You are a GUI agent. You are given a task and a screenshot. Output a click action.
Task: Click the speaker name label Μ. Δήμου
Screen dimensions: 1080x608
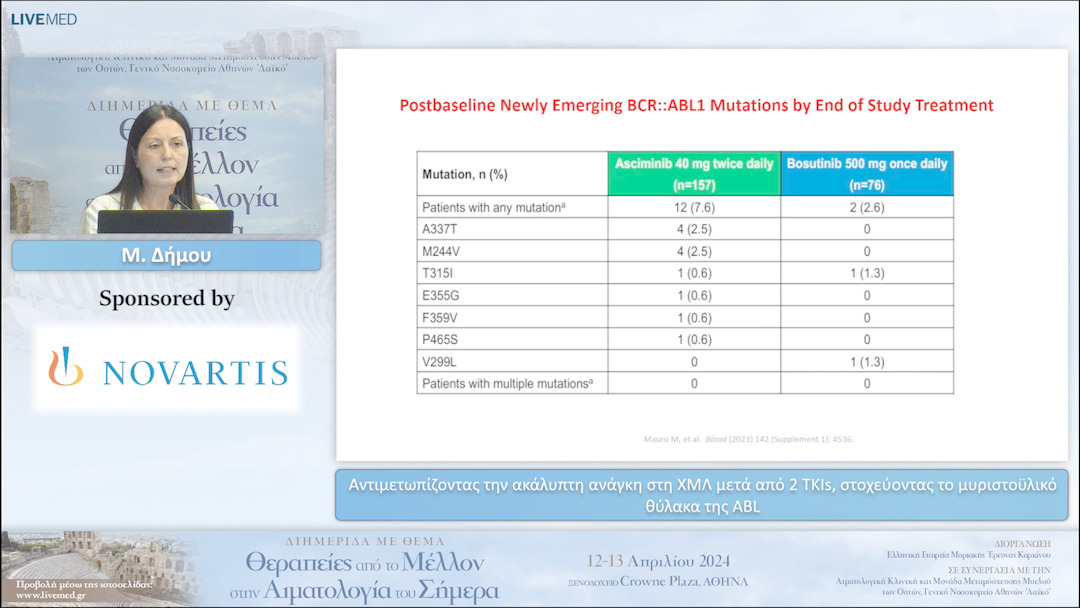[166, 256]
